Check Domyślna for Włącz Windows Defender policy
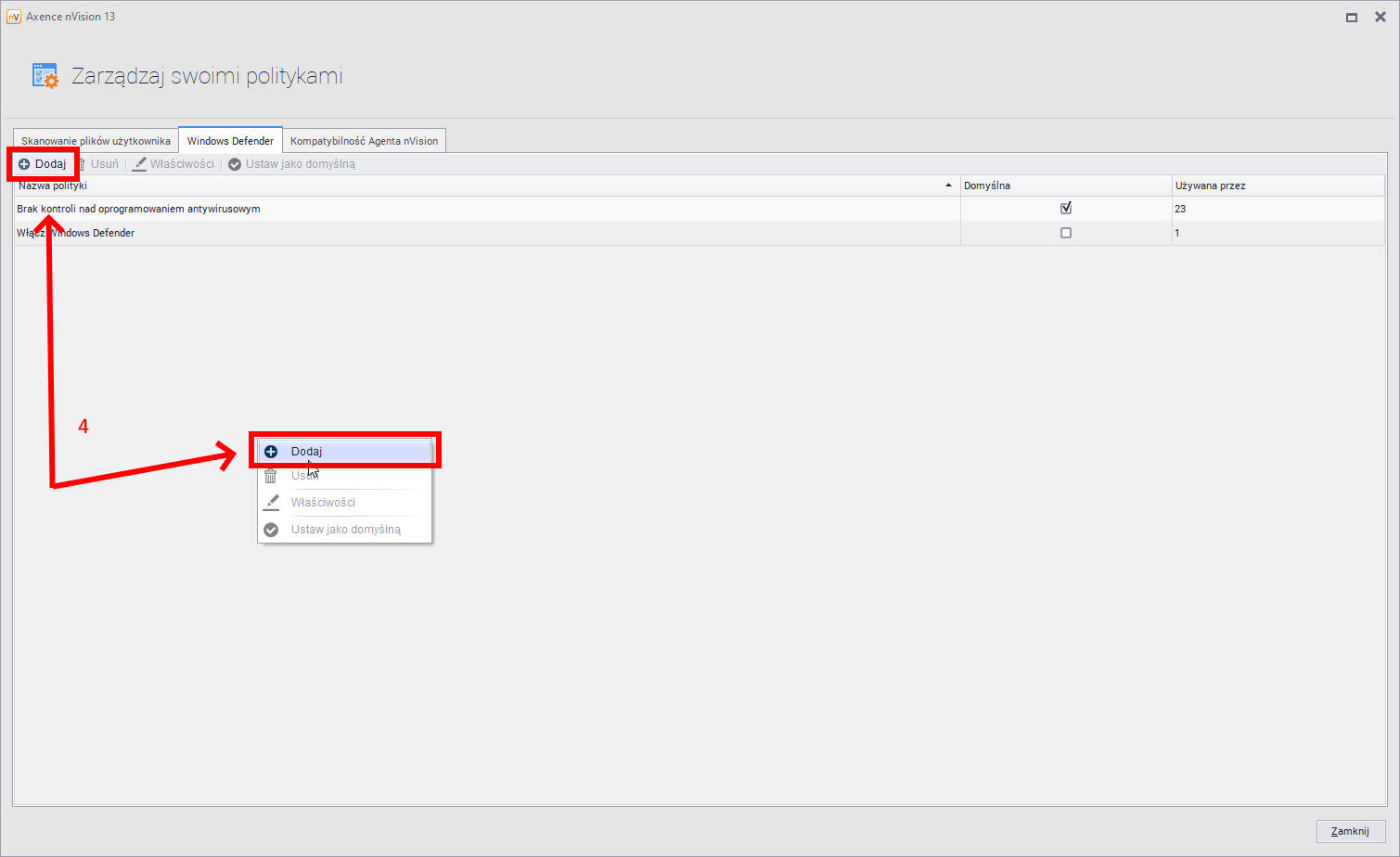 point(1066,233)
